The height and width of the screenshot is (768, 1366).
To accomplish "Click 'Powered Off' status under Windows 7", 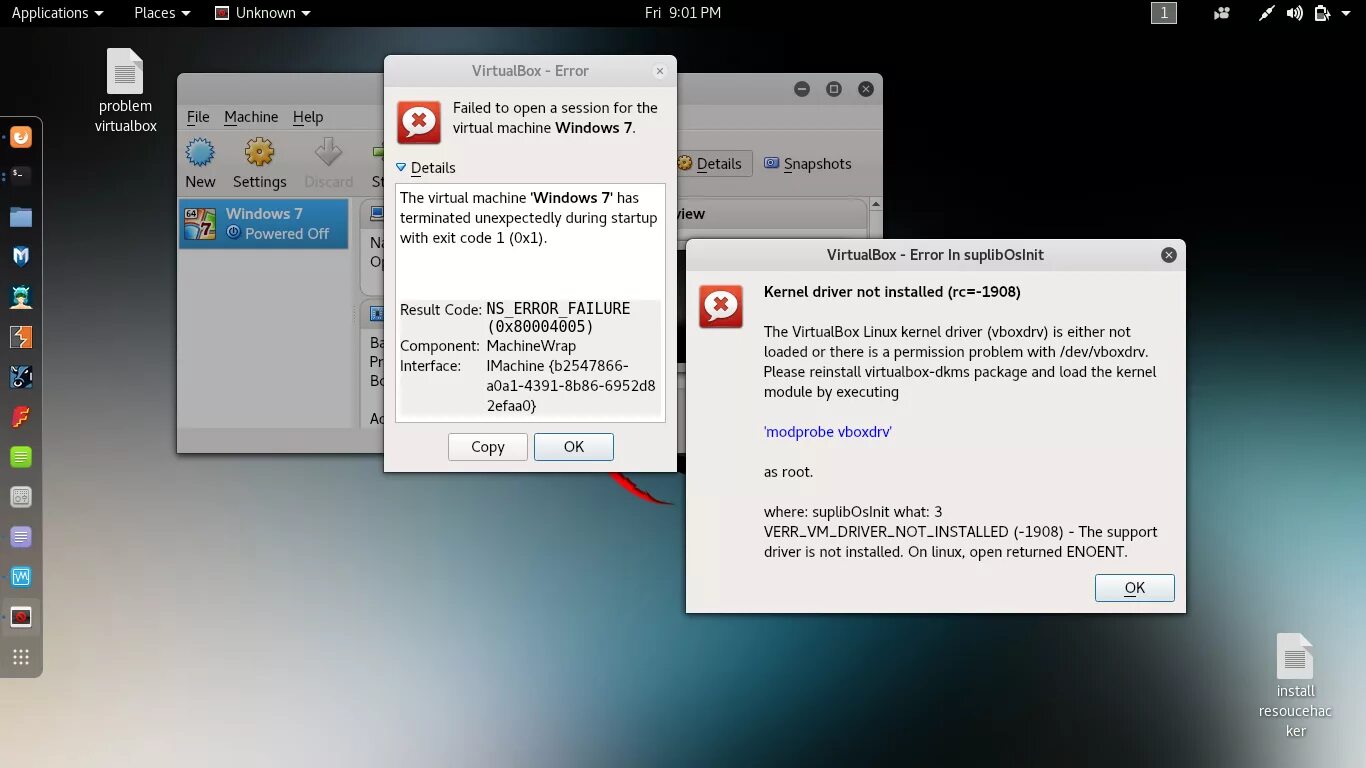I will (x=287, y=233).
